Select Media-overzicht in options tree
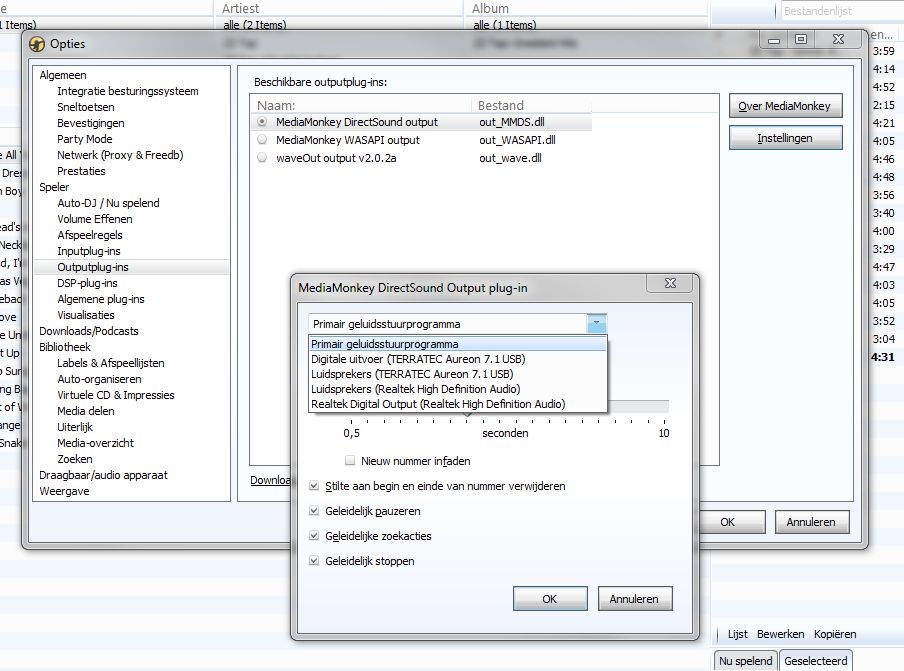Viewport: 904px width, 671px height. [95, 443]
